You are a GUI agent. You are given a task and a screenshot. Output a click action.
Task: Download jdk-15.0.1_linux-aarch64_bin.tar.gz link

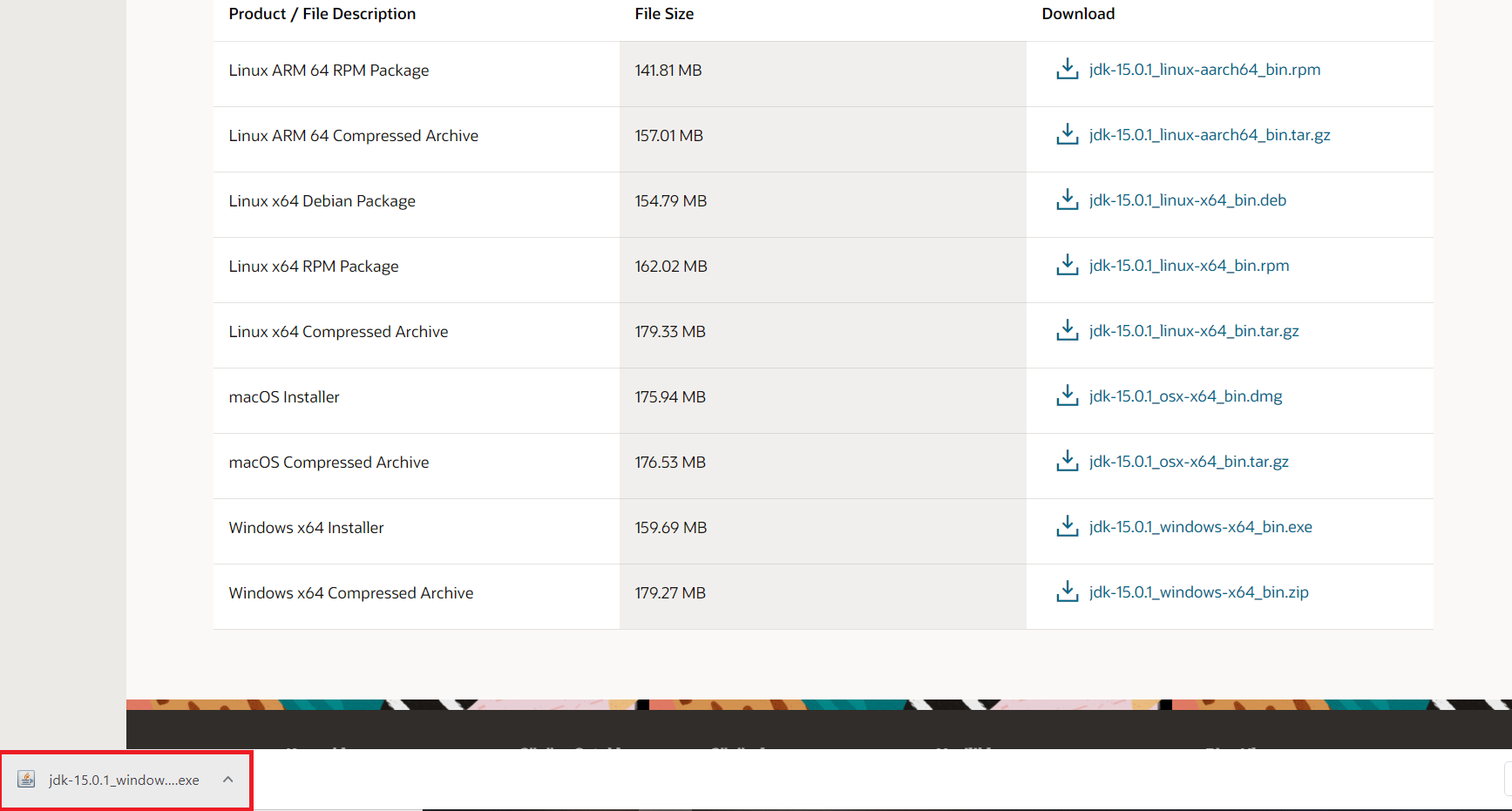1210,135
